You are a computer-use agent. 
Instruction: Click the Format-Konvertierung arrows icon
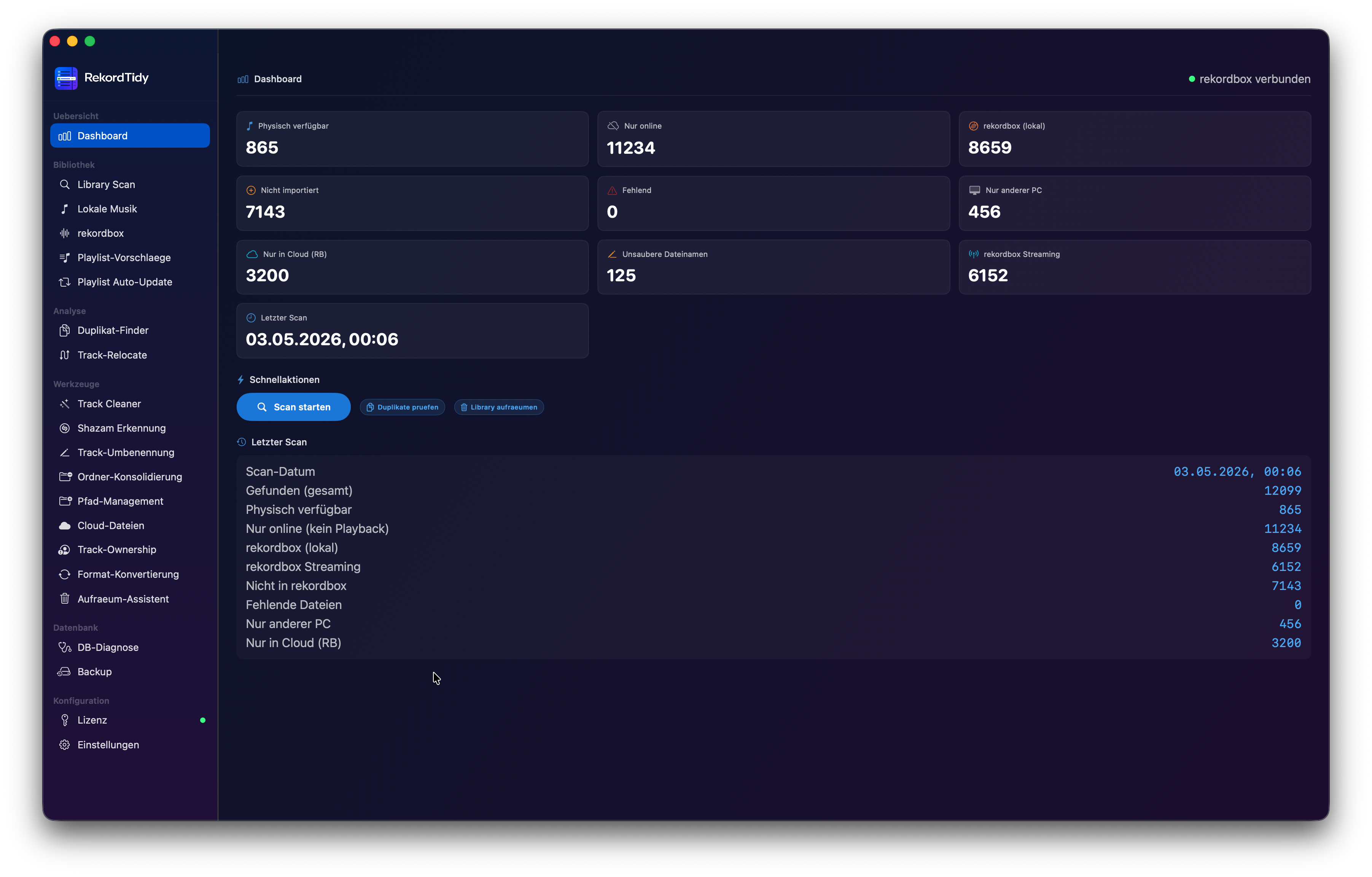pyautogui.click(x=65, y=574)
